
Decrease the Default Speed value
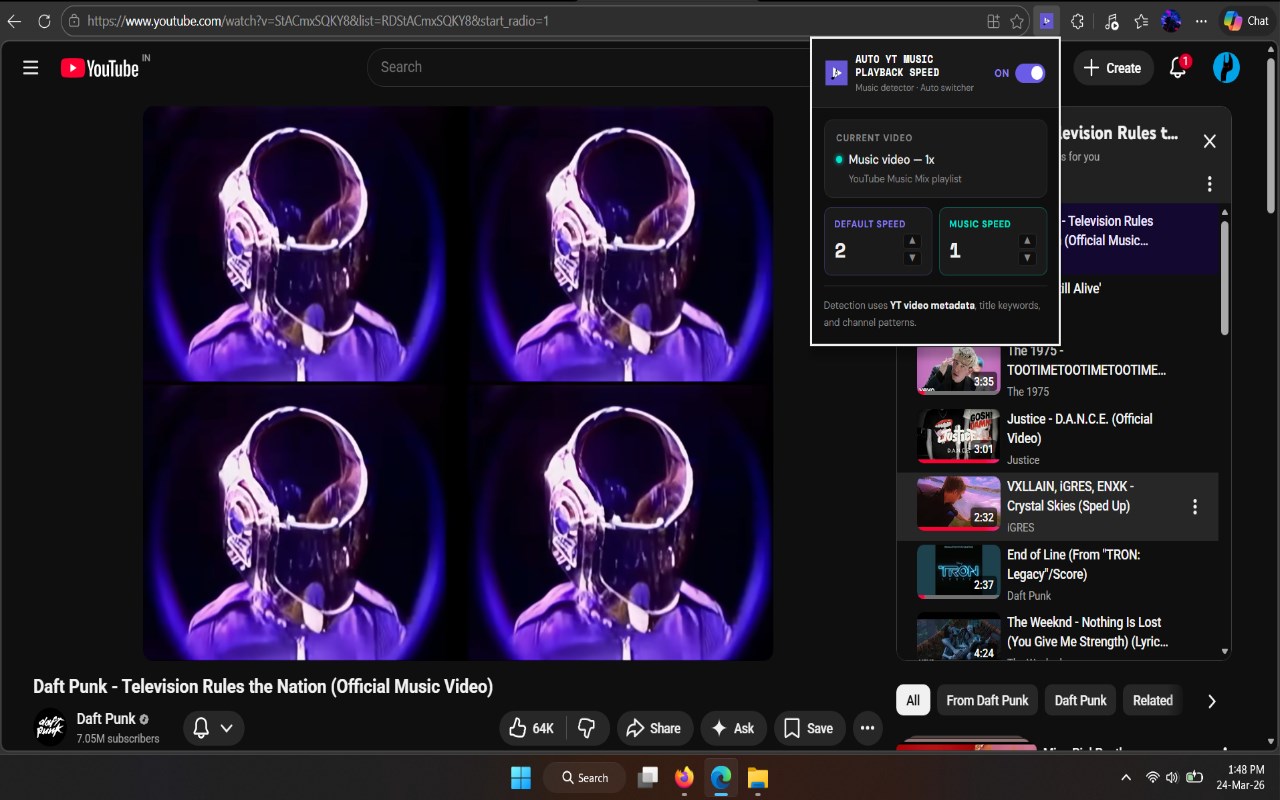click(912, 258)
